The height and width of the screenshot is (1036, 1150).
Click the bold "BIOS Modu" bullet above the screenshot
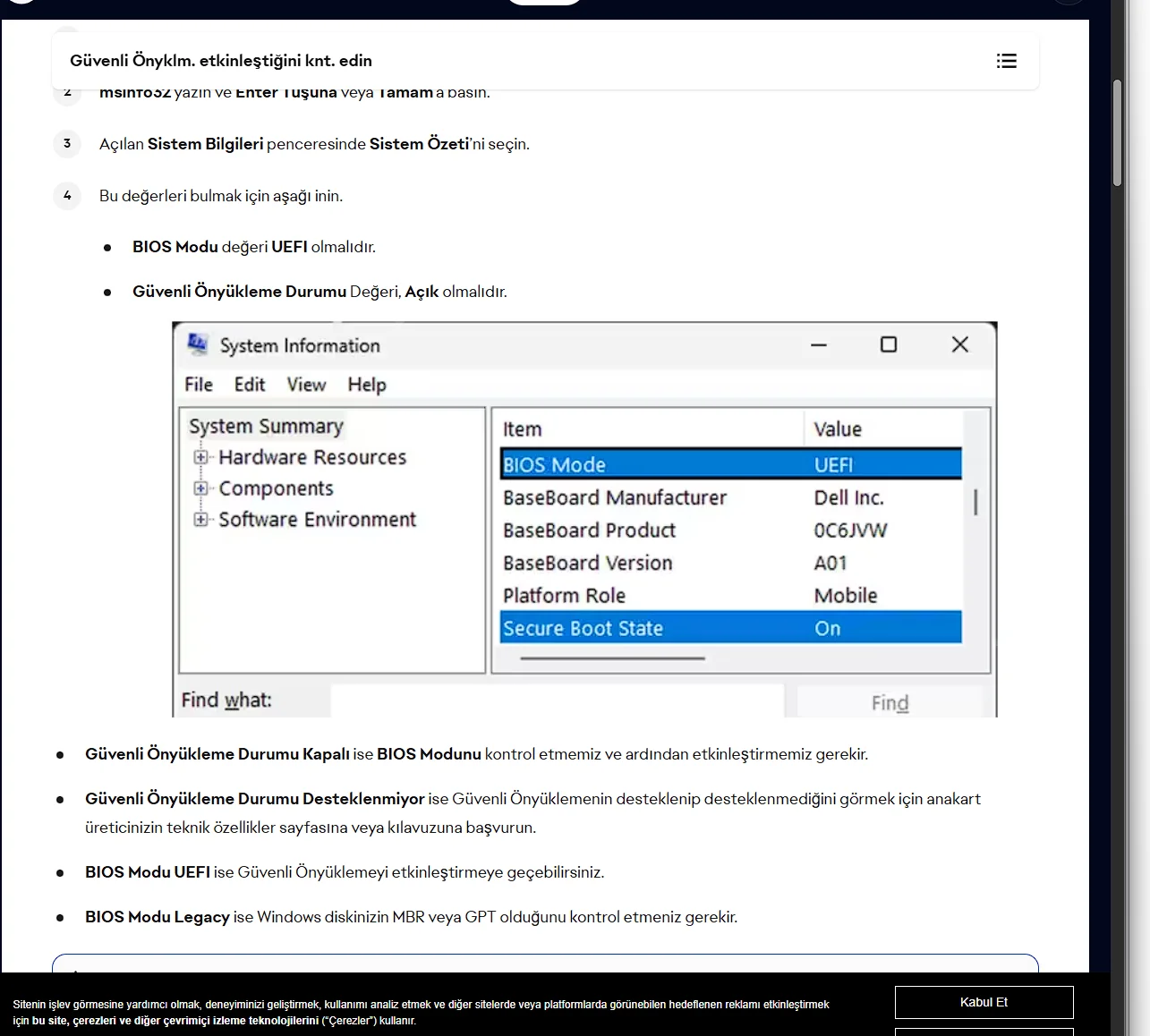pos(175,247)
